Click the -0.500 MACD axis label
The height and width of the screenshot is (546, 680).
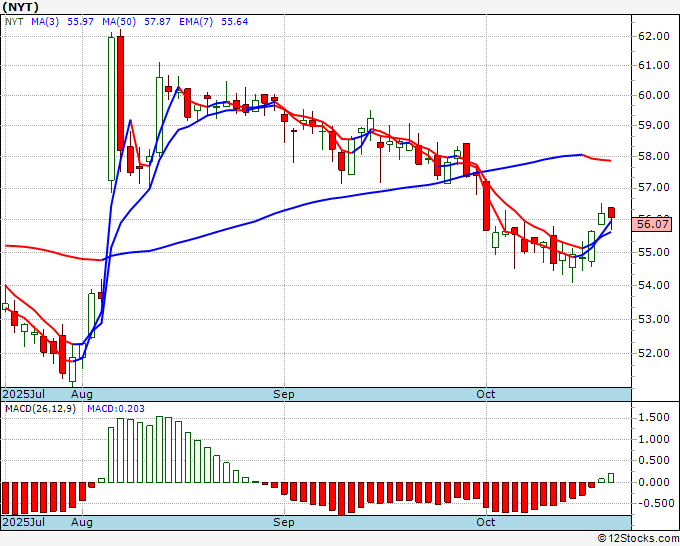coord(654,503)
